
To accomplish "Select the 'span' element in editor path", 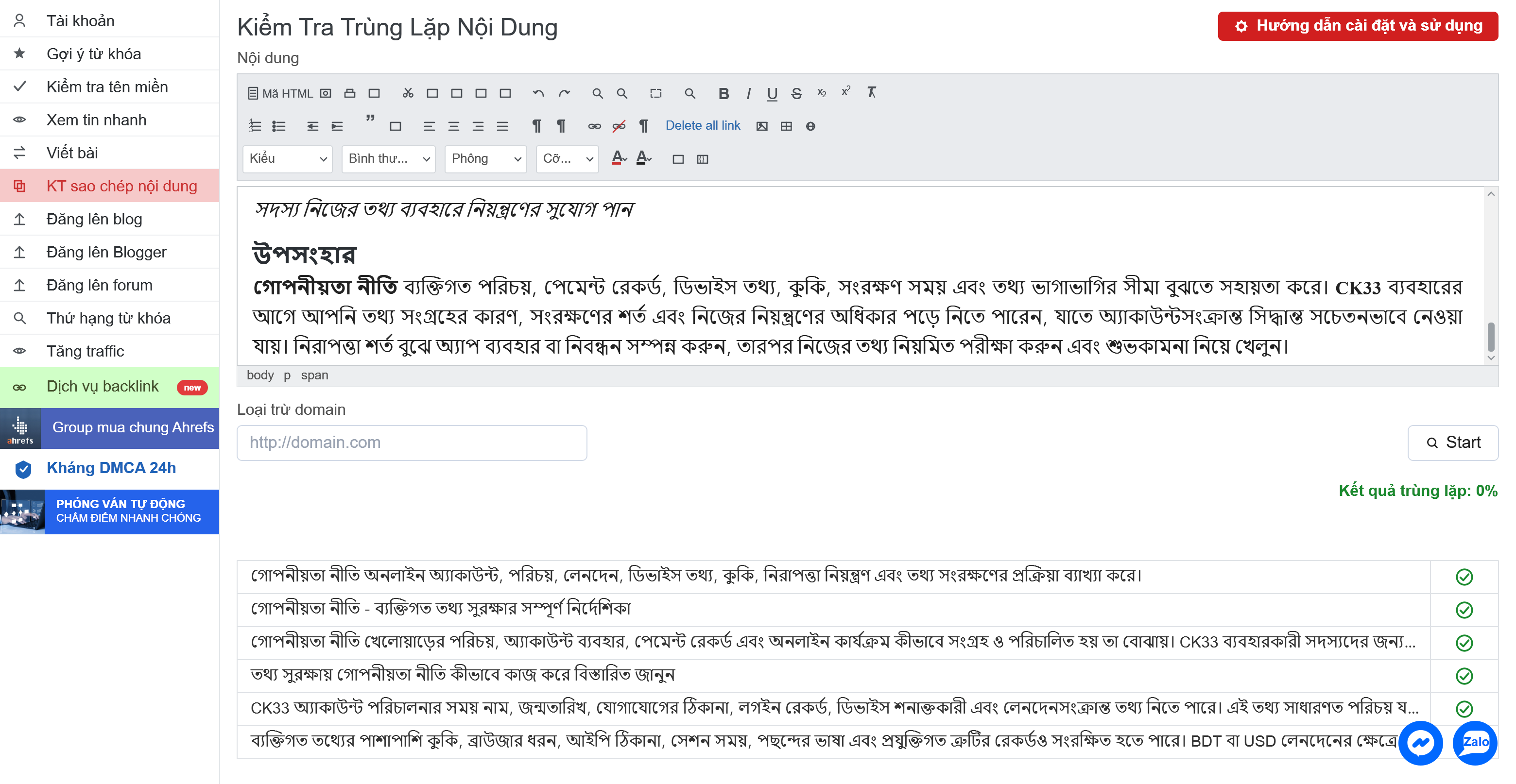I will (x=314, y=375).
